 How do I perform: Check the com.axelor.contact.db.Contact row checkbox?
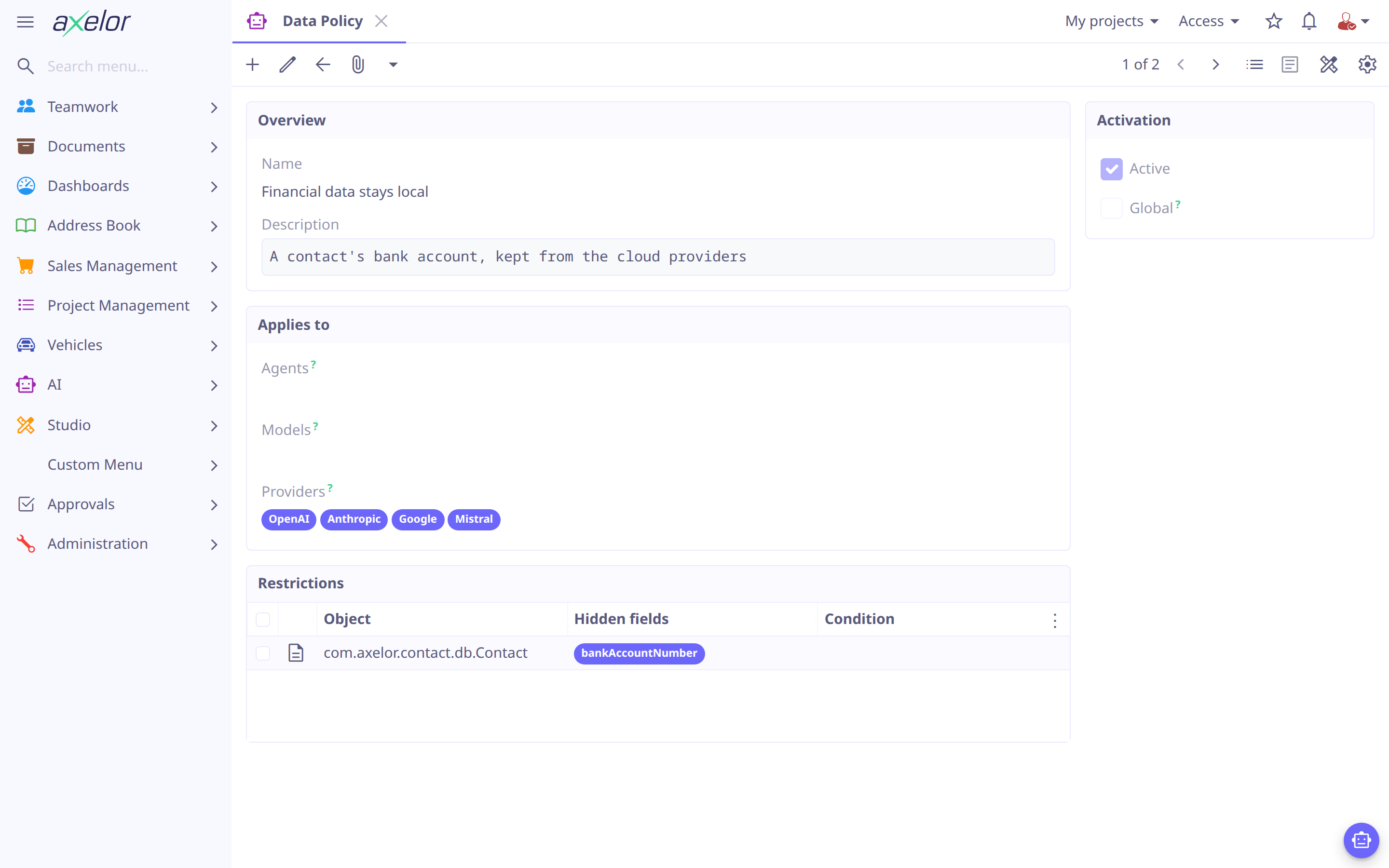(x=263, y=653)
